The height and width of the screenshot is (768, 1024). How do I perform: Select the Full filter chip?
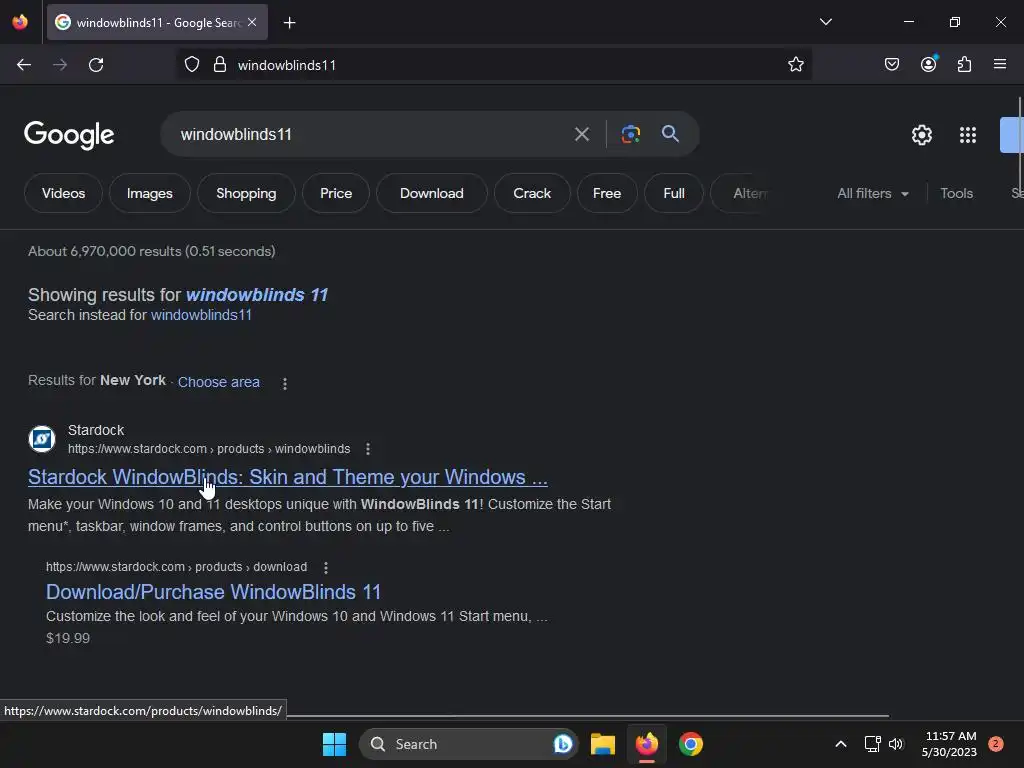click(x=674, y=193)
